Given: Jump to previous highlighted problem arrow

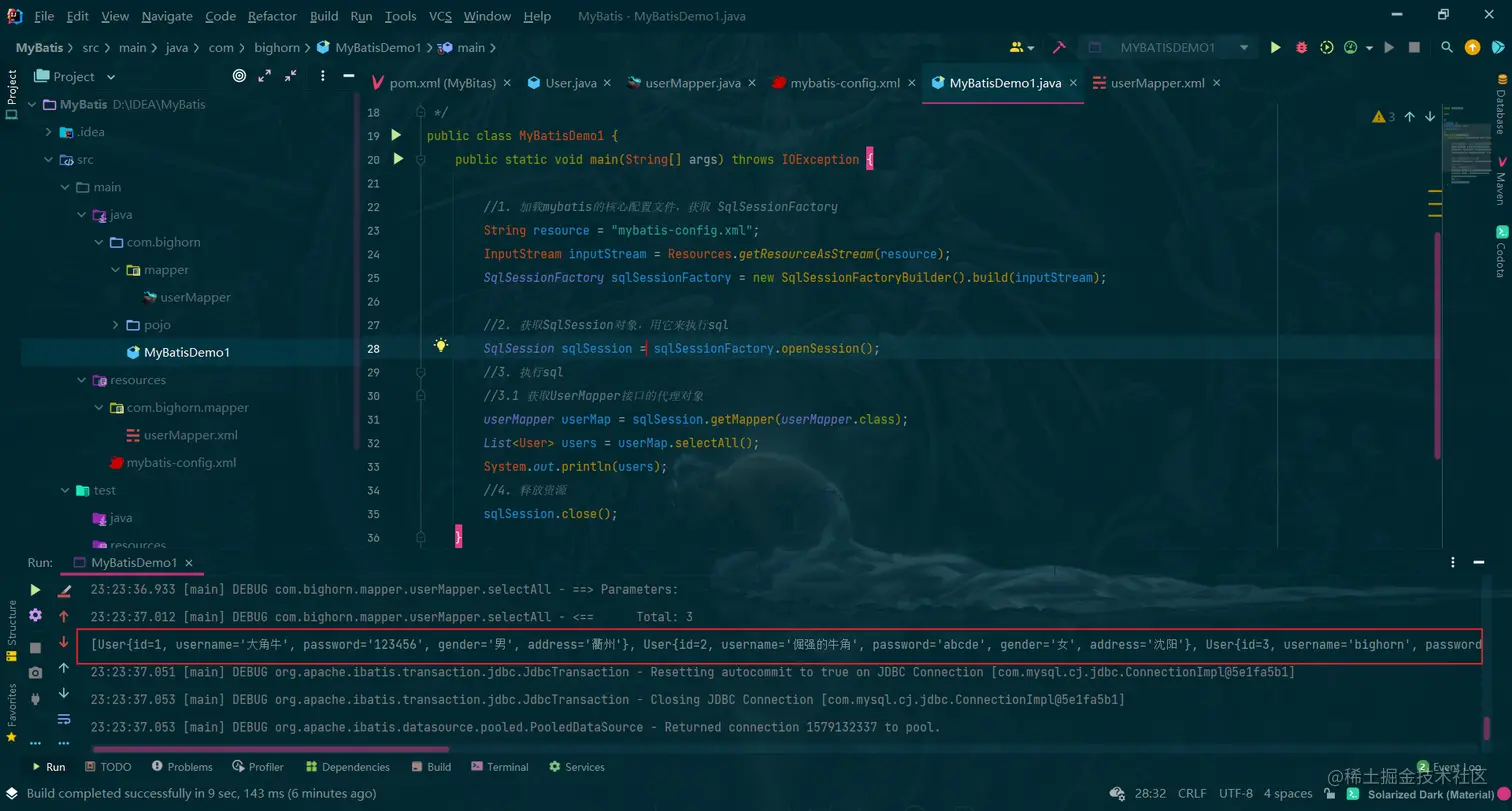Looking at the screenshot, I should [1410, 117].
